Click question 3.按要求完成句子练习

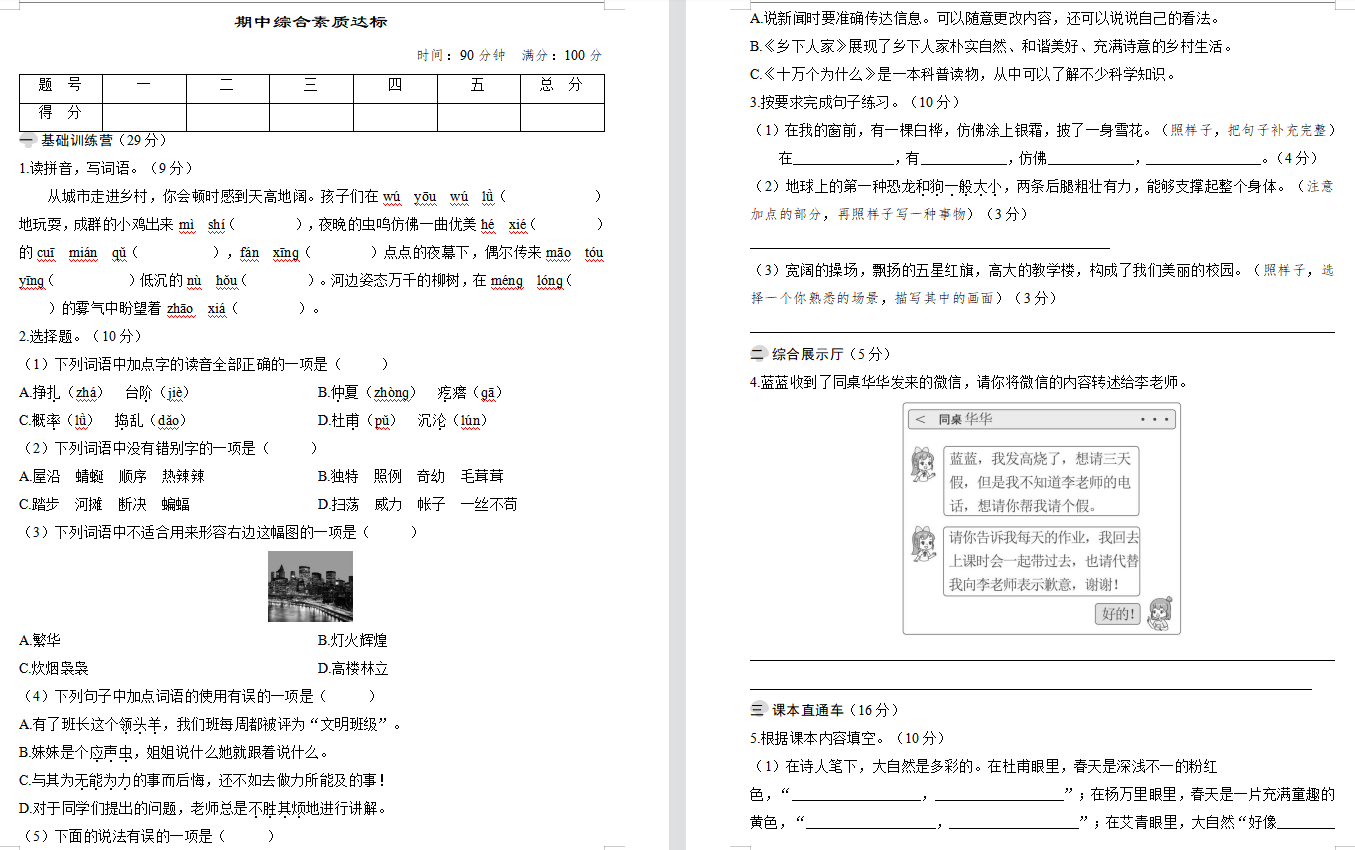(x=855, y=103)
